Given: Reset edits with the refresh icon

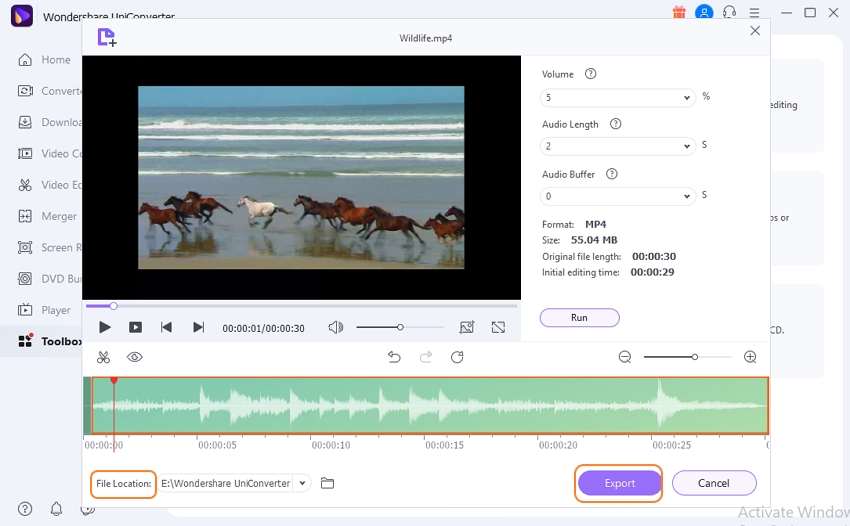Looking at the screenshot, I should [457, 357].
